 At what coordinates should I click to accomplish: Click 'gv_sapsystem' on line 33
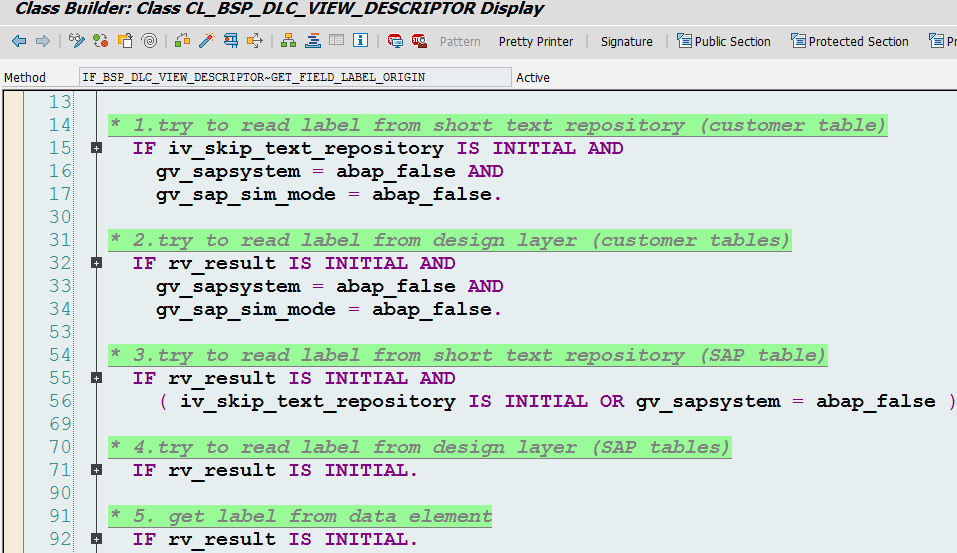pyautogui.click(x=228, y=287)
